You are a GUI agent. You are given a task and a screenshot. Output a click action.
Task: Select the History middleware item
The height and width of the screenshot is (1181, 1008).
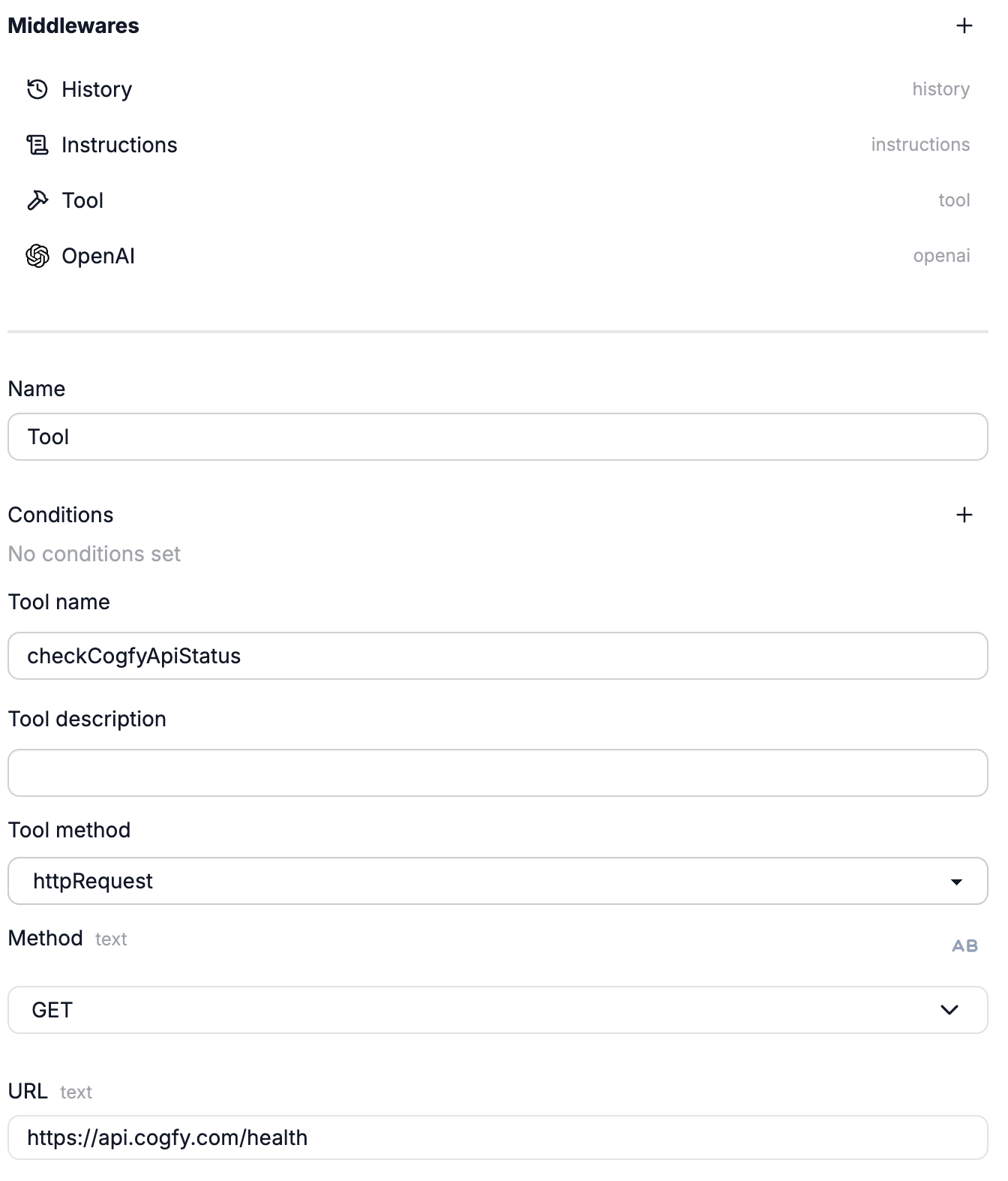498,89
